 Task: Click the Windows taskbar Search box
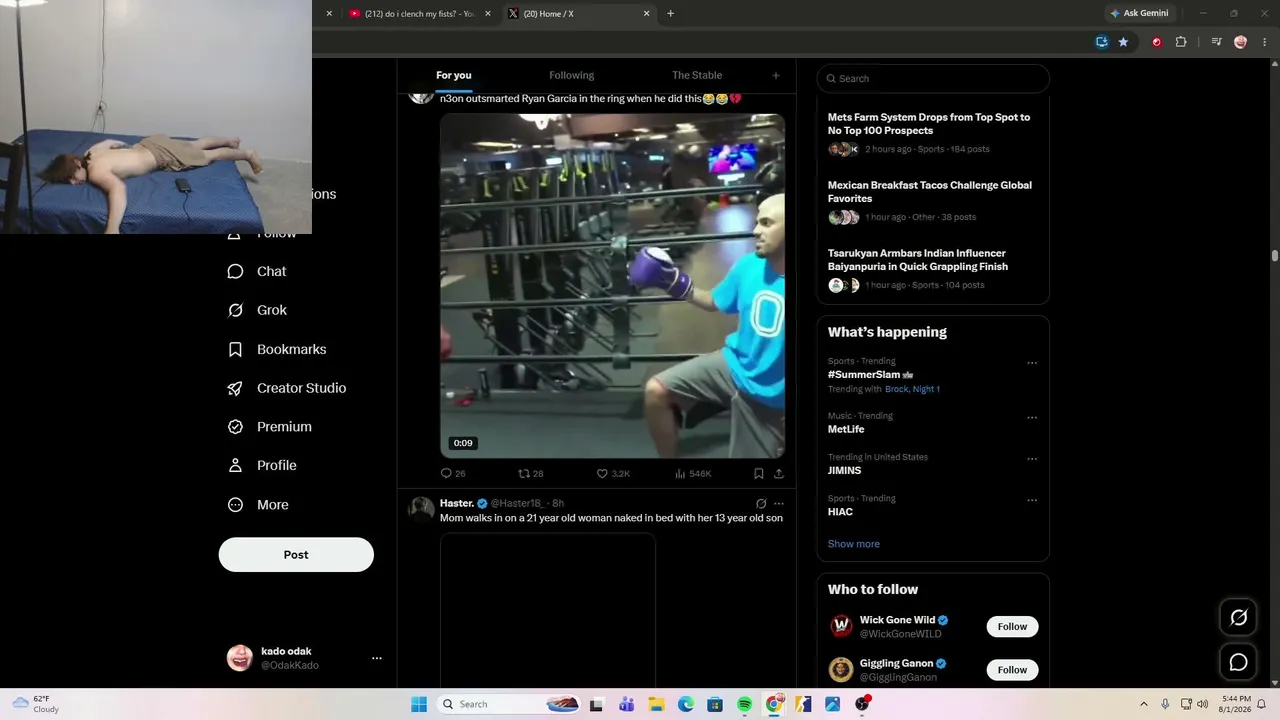(x=511, y=704)
